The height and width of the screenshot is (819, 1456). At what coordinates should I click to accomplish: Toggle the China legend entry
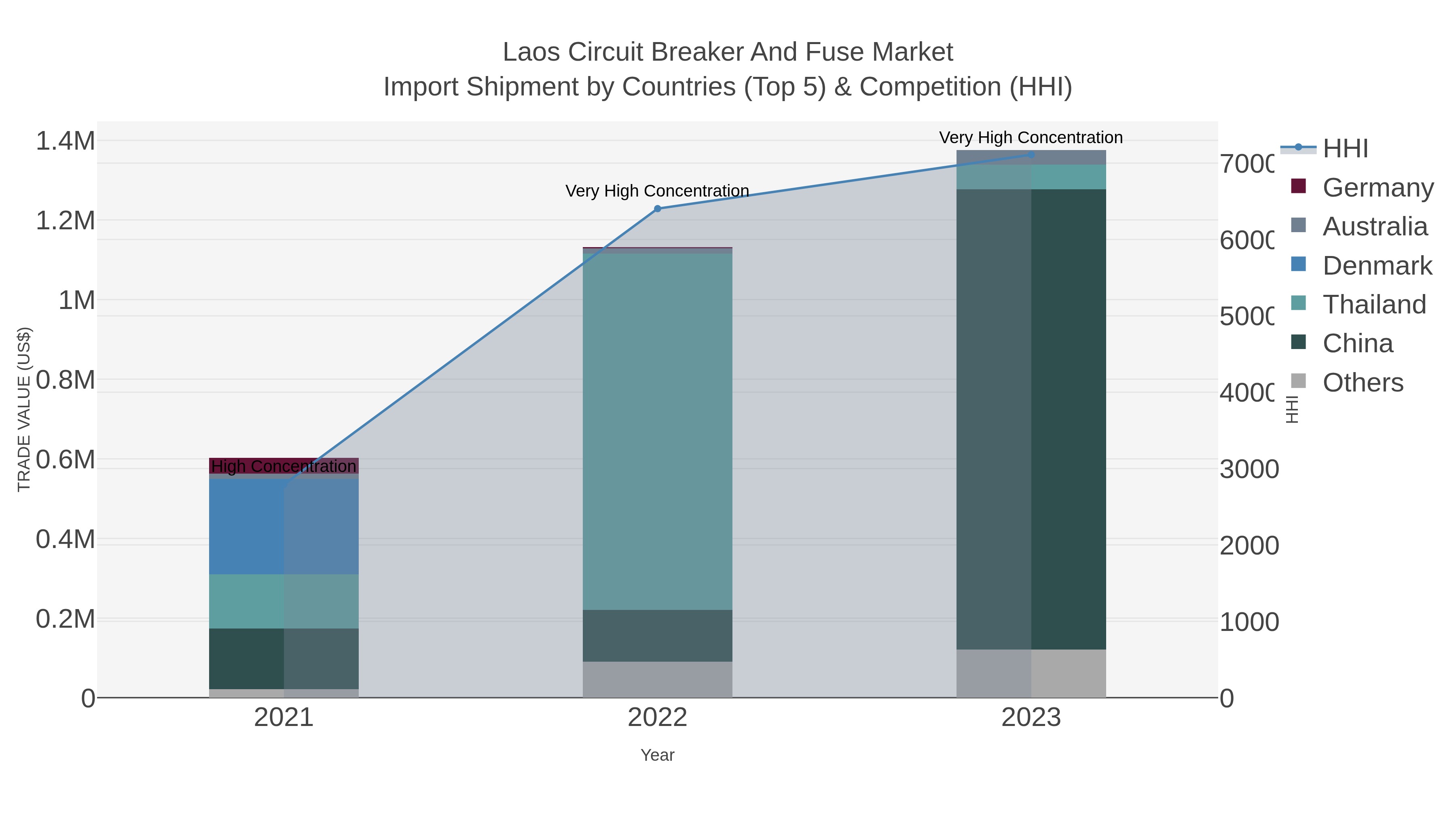1342,343
